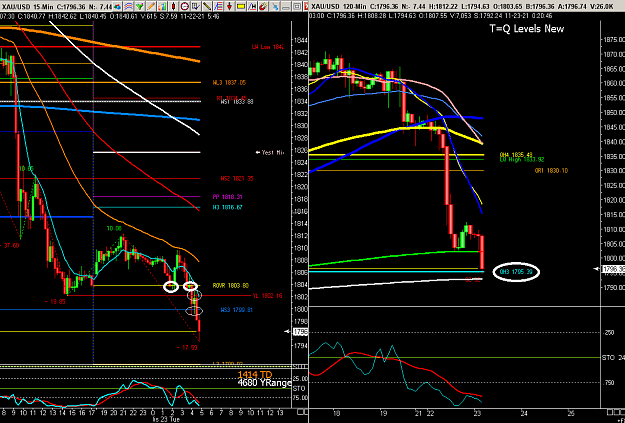Select the YL 1802.16 level label
This screenshot has height=423, width=625.
coord(268,296)
